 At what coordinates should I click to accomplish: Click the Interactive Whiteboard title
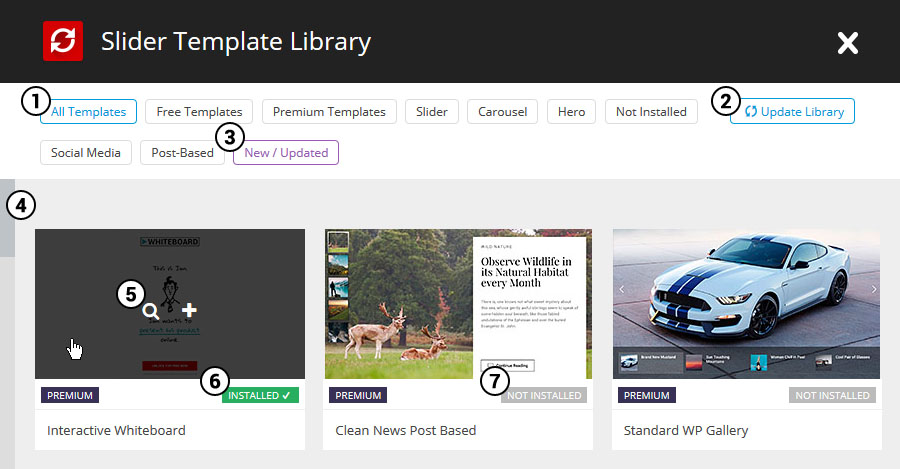(x=117, y=431)
